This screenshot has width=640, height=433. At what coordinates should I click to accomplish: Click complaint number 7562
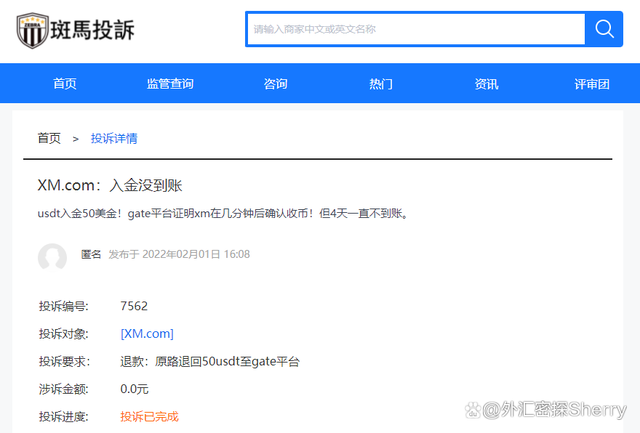[x=134, y=306]
